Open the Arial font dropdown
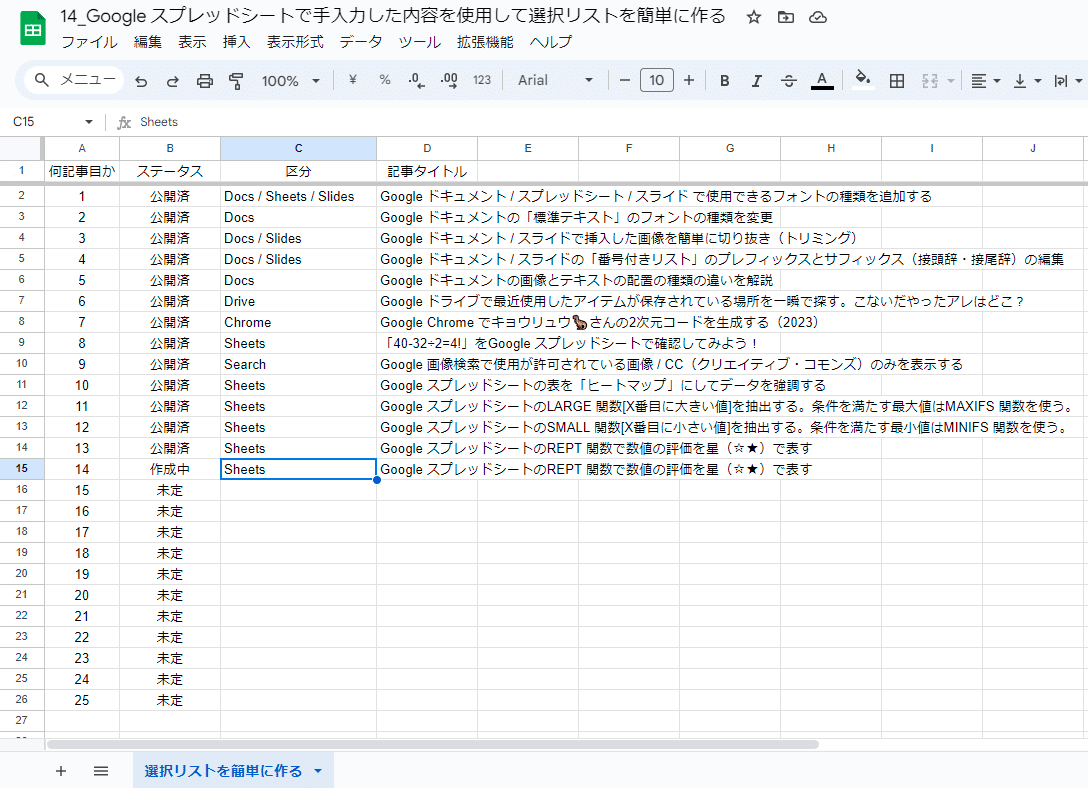The image size is (1088, 788). [x=555, y=80]
